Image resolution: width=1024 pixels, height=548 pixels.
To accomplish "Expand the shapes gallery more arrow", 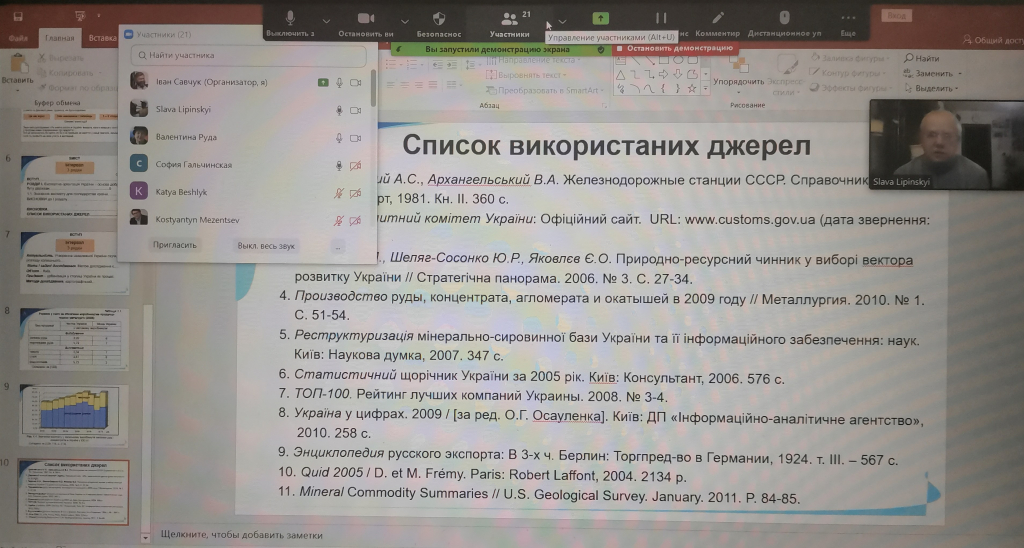I will pos(706,89).
